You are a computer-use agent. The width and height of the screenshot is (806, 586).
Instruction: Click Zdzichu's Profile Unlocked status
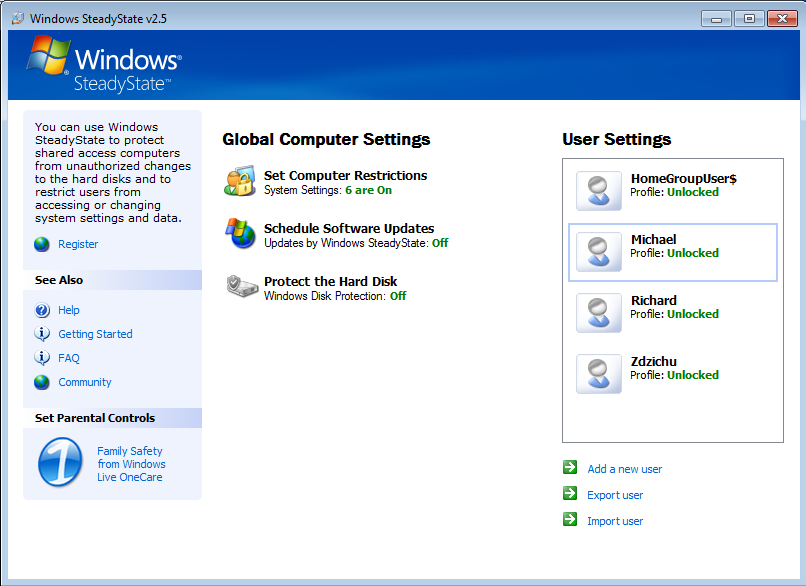tap(693, 375)
